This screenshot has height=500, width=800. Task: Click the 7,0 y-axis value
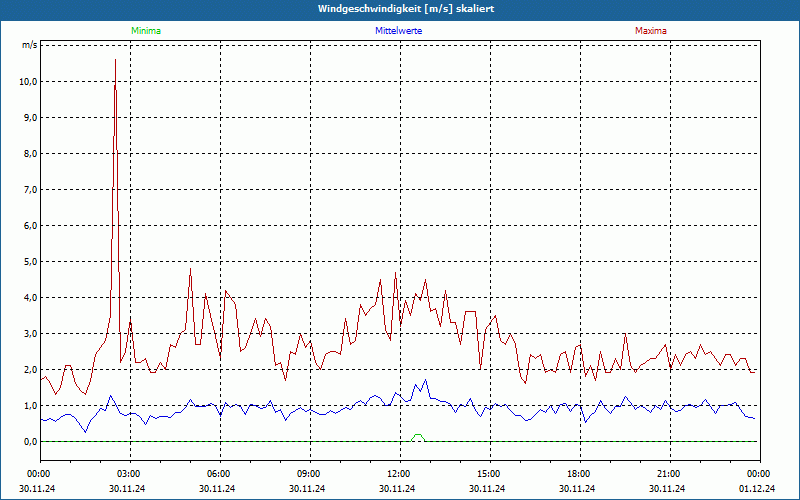31,190
